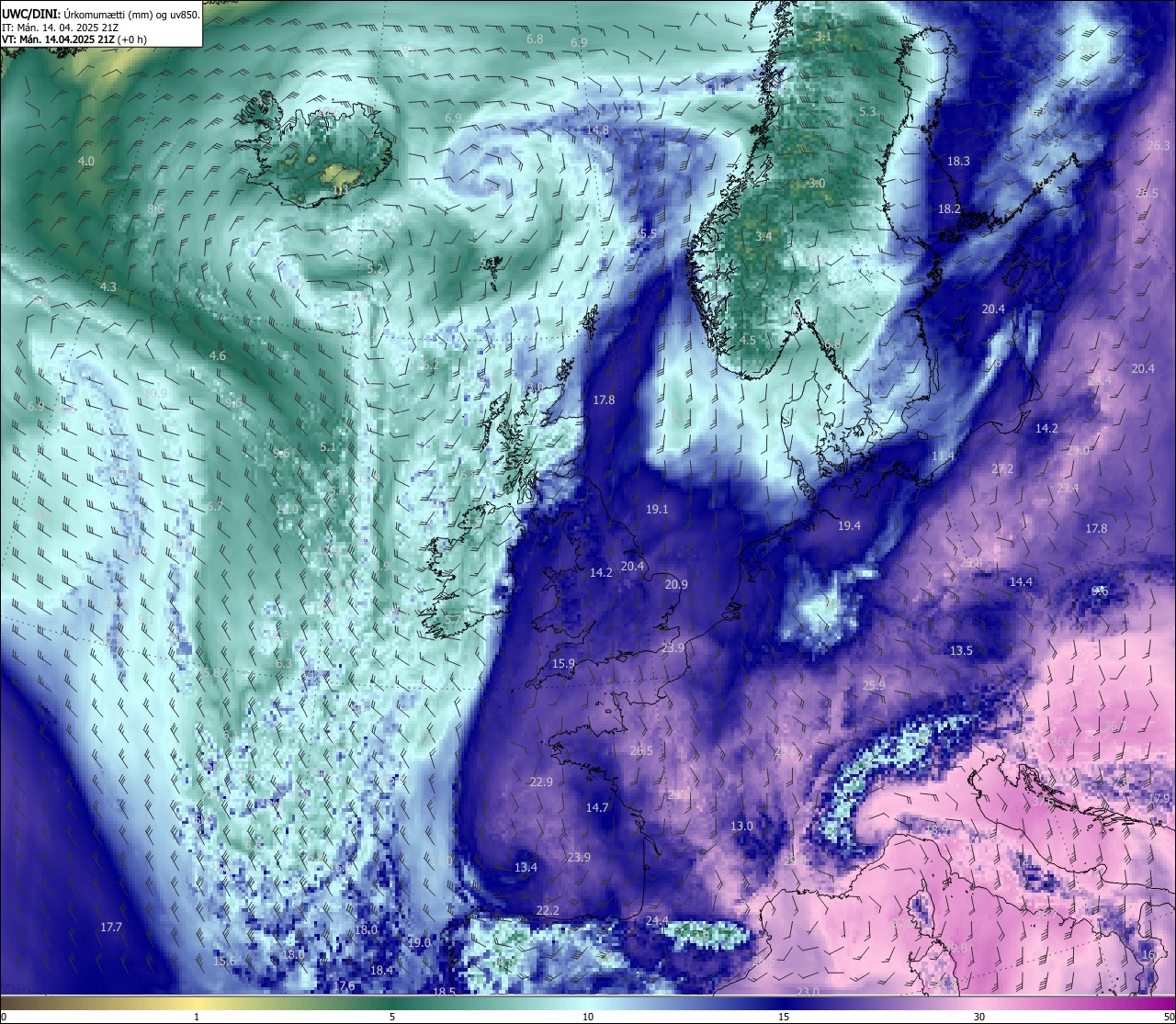Image resolution: width=1176 pixels, height=1024 pixels.
Task: Click the 29.0 value over eastern Europe
Action: pyautogui.click(x=1078, y=450)
